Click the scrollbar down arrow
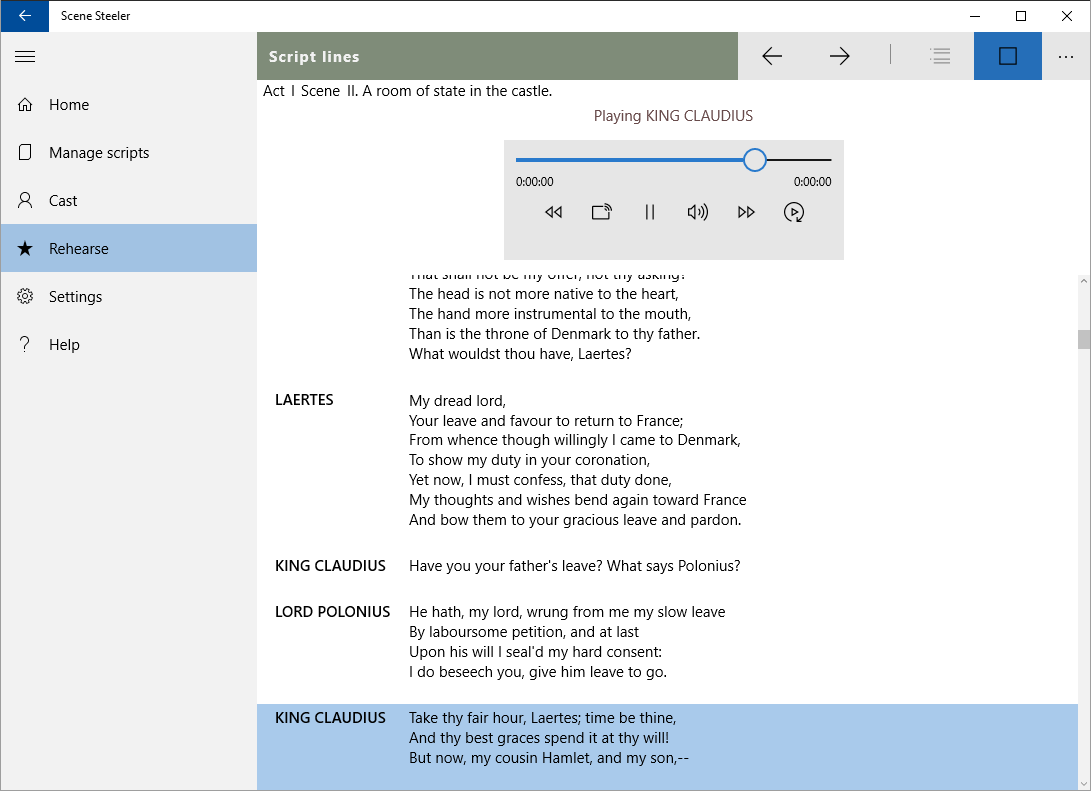Viewport: 1091px width, 791px height. click(x=1084, y=783)
